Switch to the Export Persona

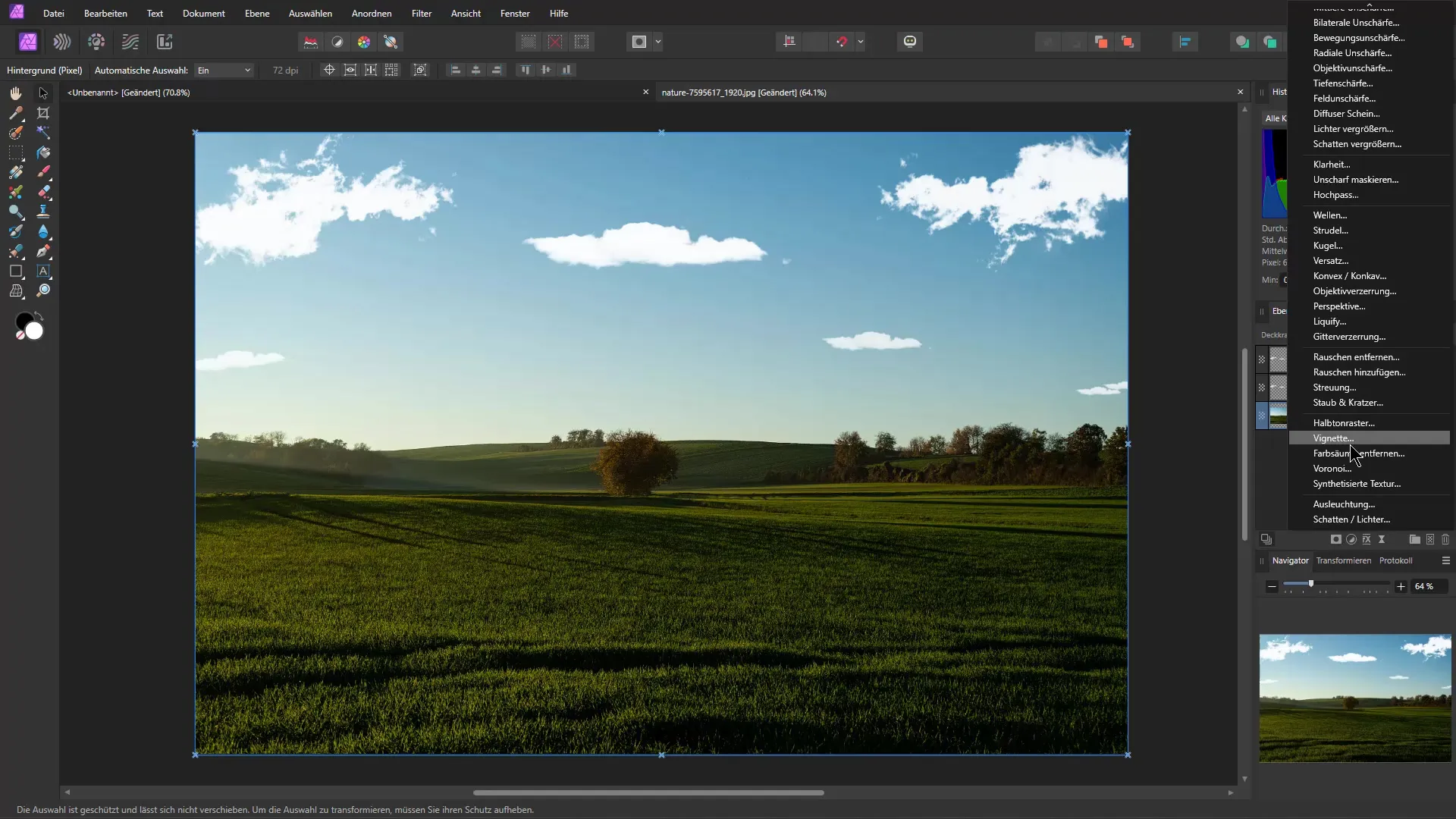tap(165, 42)
